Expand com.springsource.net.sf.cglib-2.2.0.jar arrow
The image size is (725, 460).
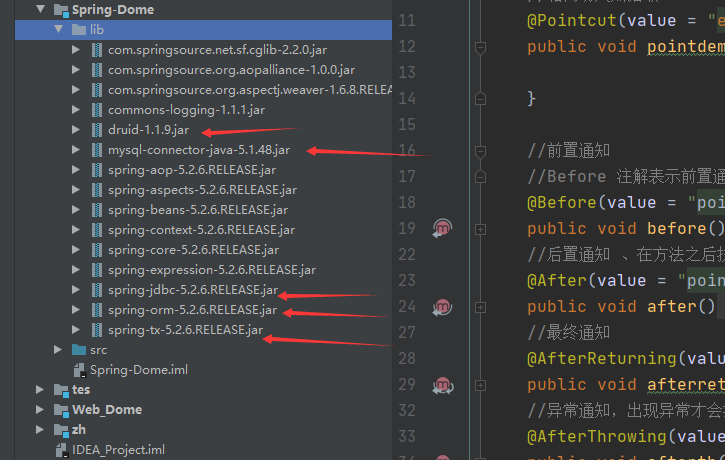click(76, 49)
